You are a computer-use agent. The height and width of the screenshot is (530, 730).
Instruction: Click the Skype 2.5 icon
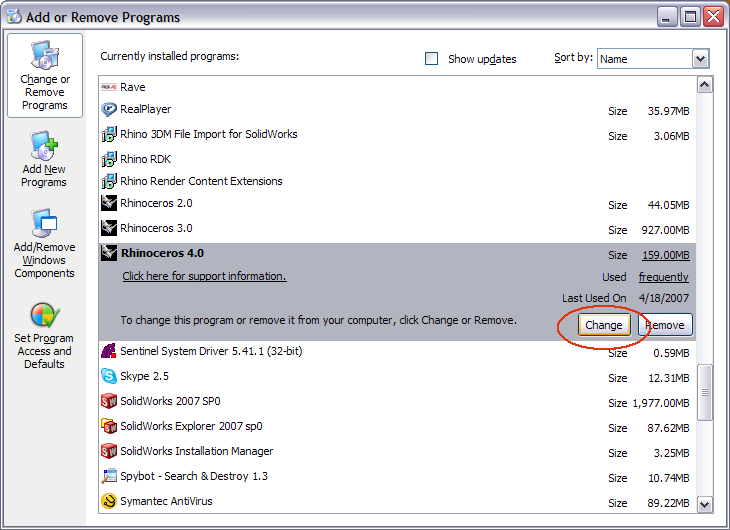108,376
